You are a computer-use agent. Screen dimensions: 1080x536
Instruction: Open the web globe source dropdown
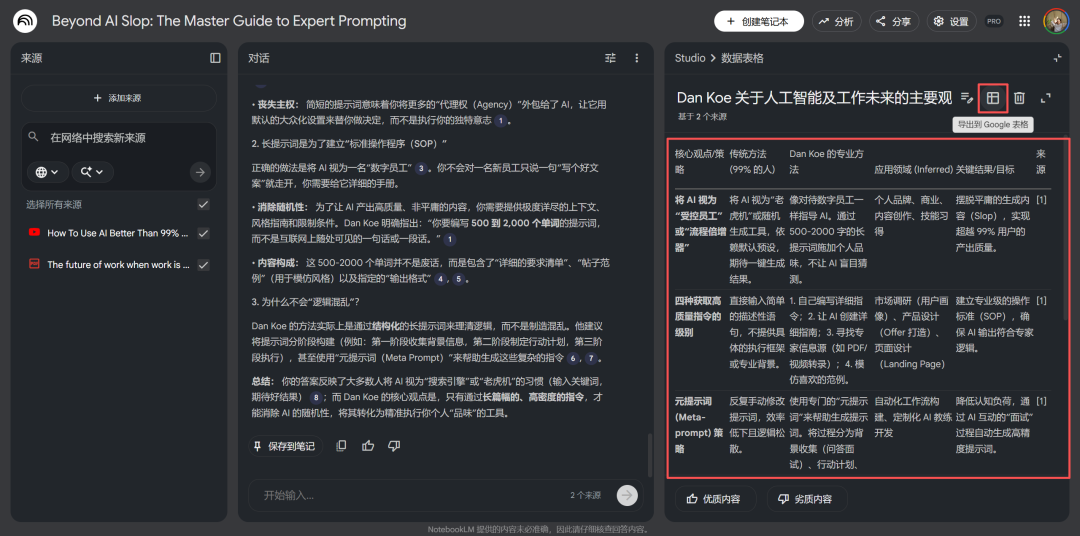tap(47, 172)
